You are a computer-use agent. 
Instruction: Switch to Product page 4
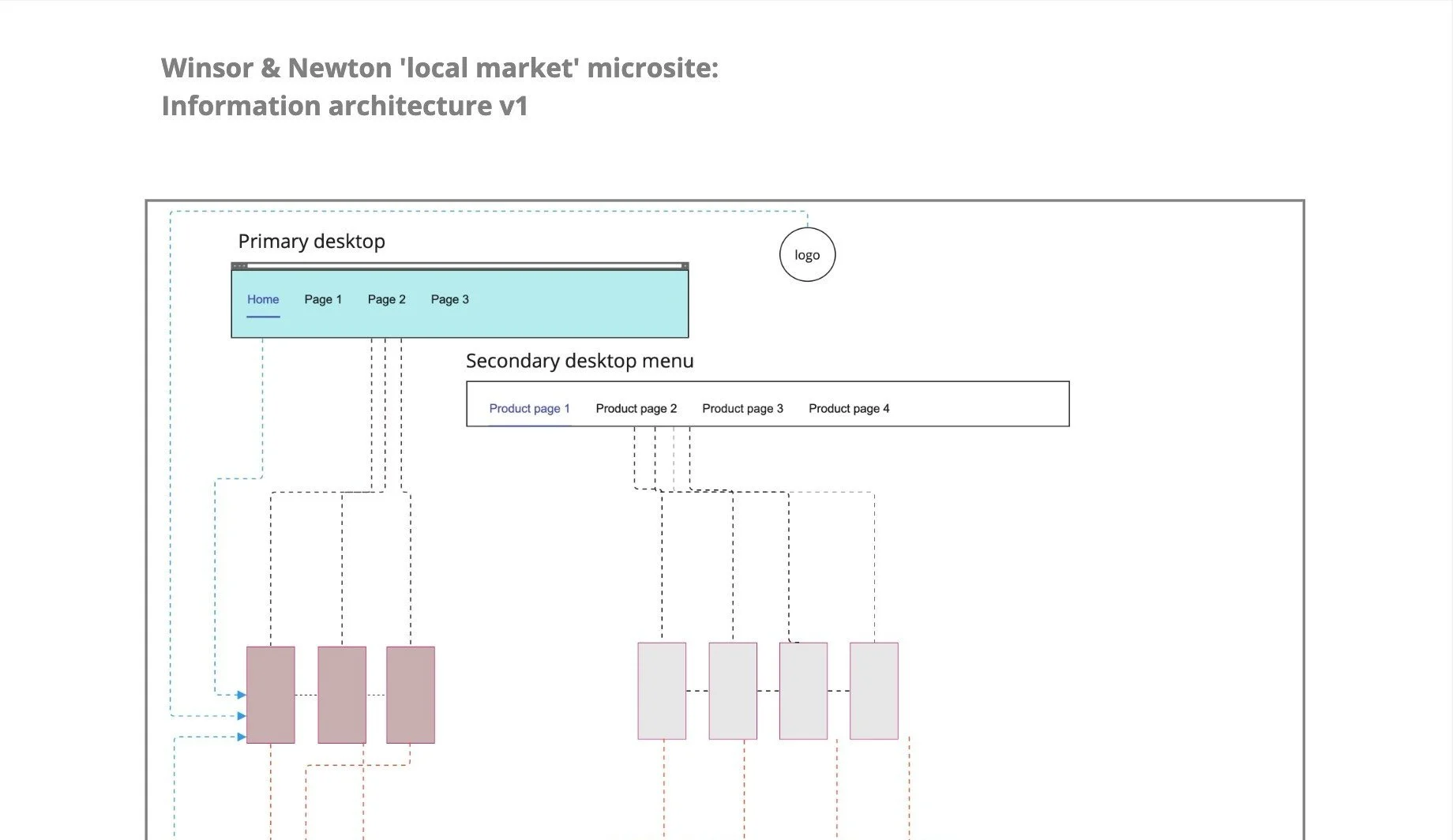tap(849, 408)
